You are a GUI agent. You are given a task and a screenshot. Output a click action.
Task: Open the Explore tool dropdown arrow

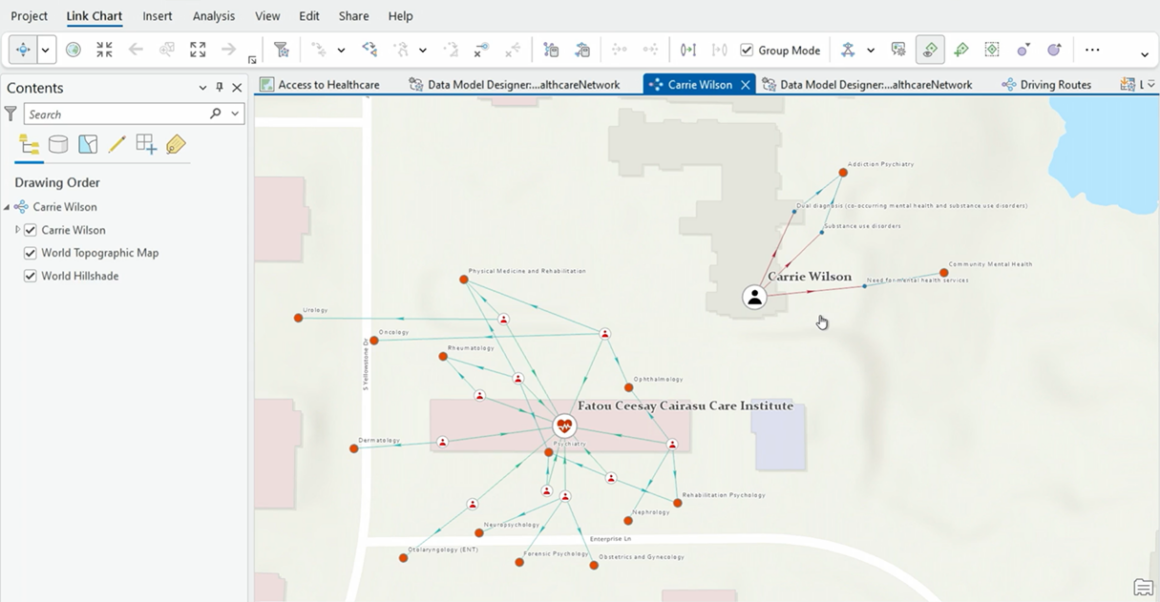click(x=45, y=50)
